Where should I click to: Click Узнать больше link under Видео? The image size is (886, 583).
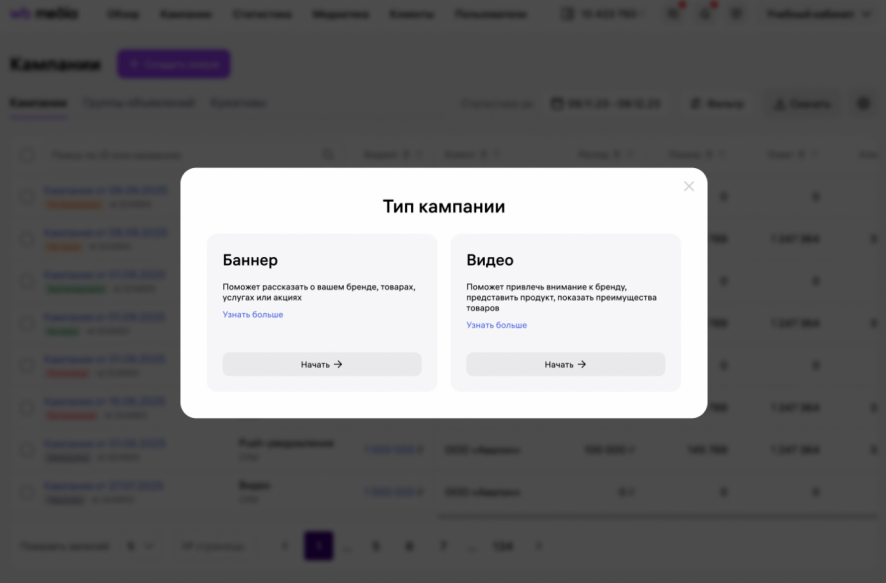click(496, 325)
